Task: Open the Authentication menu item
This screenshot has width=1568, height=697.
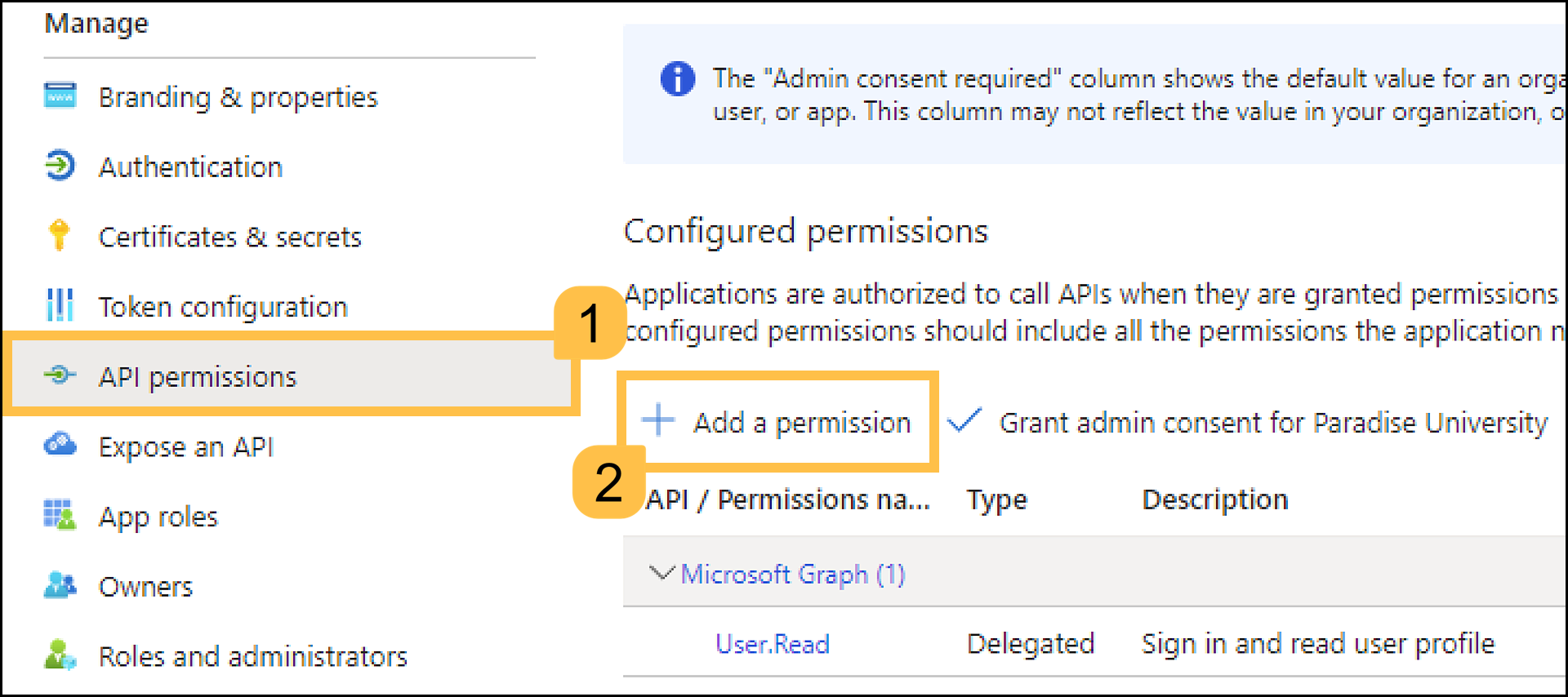Action: pyautogui.click(x=190, y=167)
